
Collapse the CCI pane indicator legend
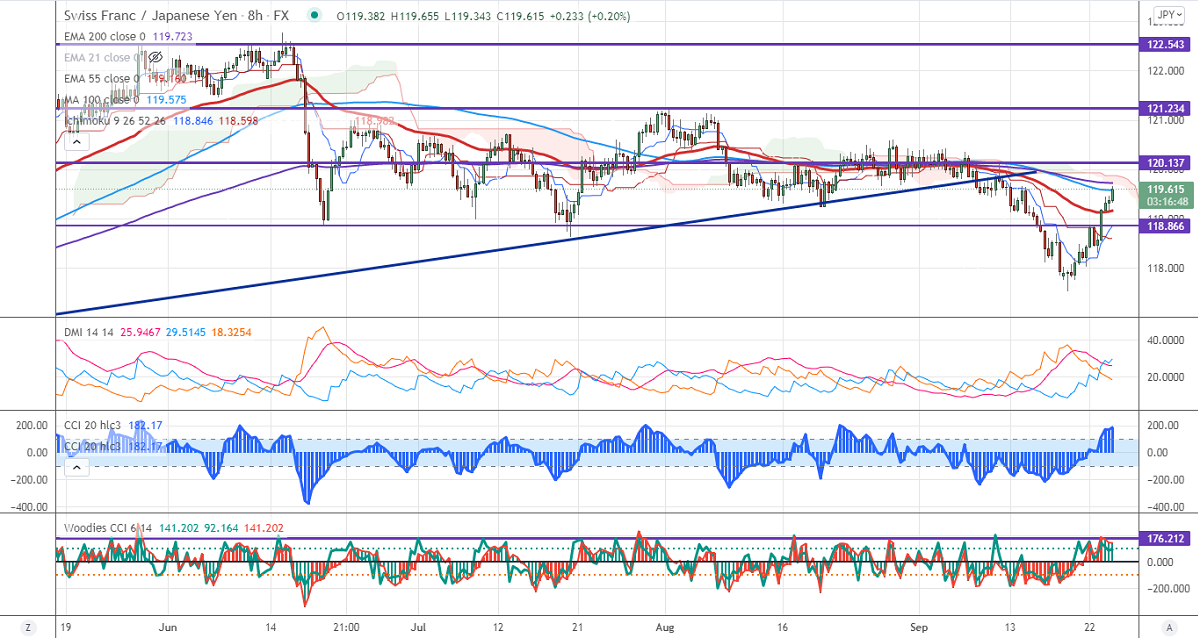[78, 467]
